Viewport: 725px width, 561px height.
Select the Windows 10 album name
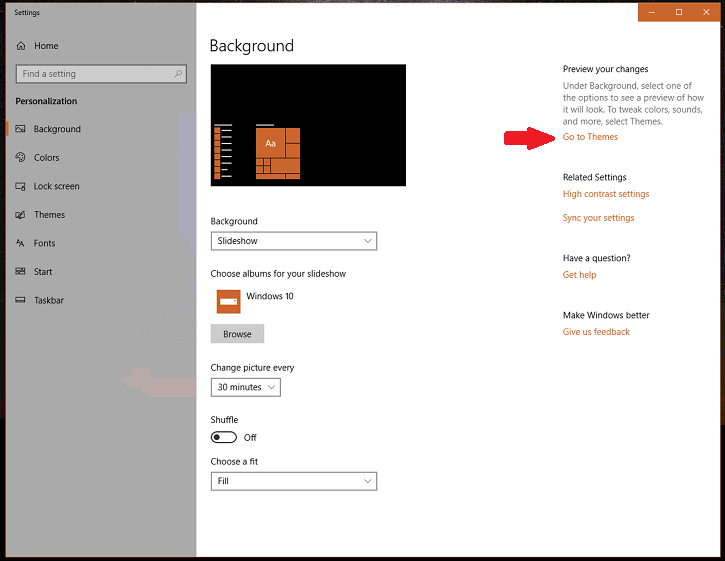click(x=270, y=296)
